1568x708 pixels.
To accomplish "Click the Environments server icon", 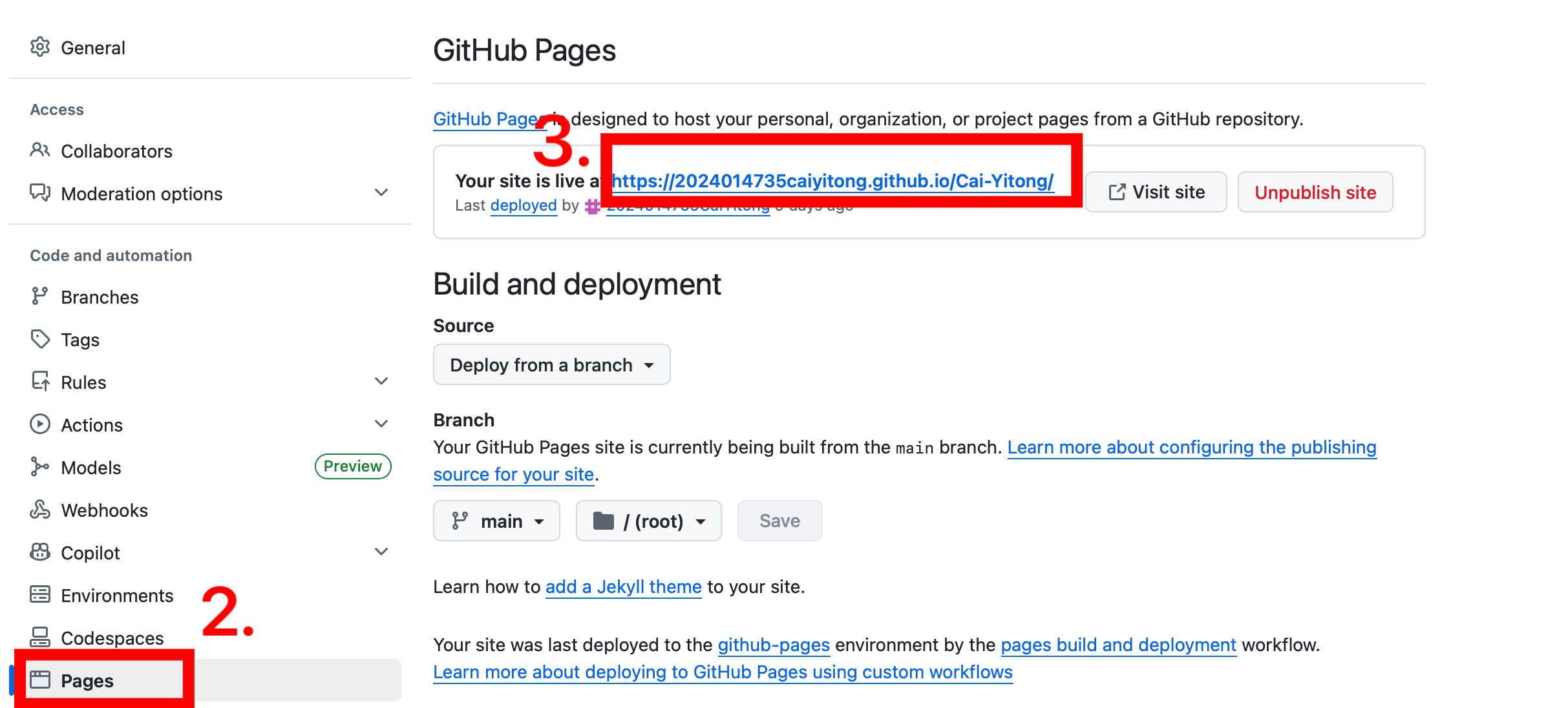I will (x=40, y=595).
